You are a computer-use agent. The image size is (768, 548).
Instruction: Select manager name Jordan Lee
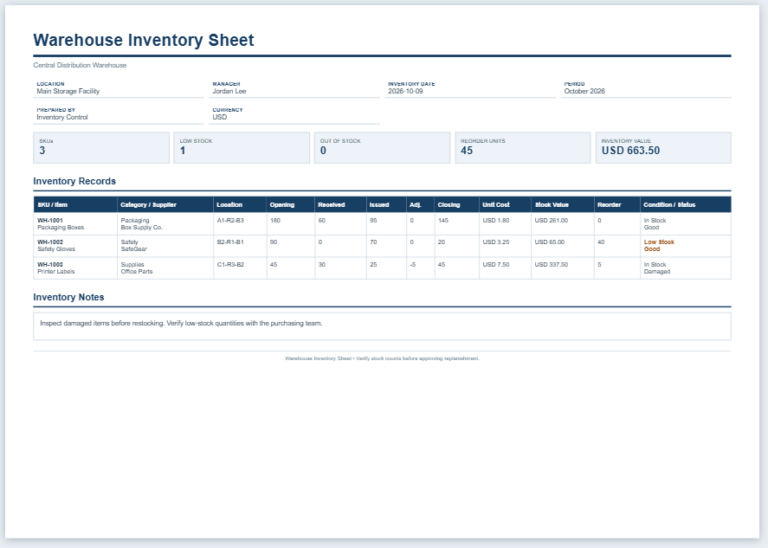(x=229, y=91)
